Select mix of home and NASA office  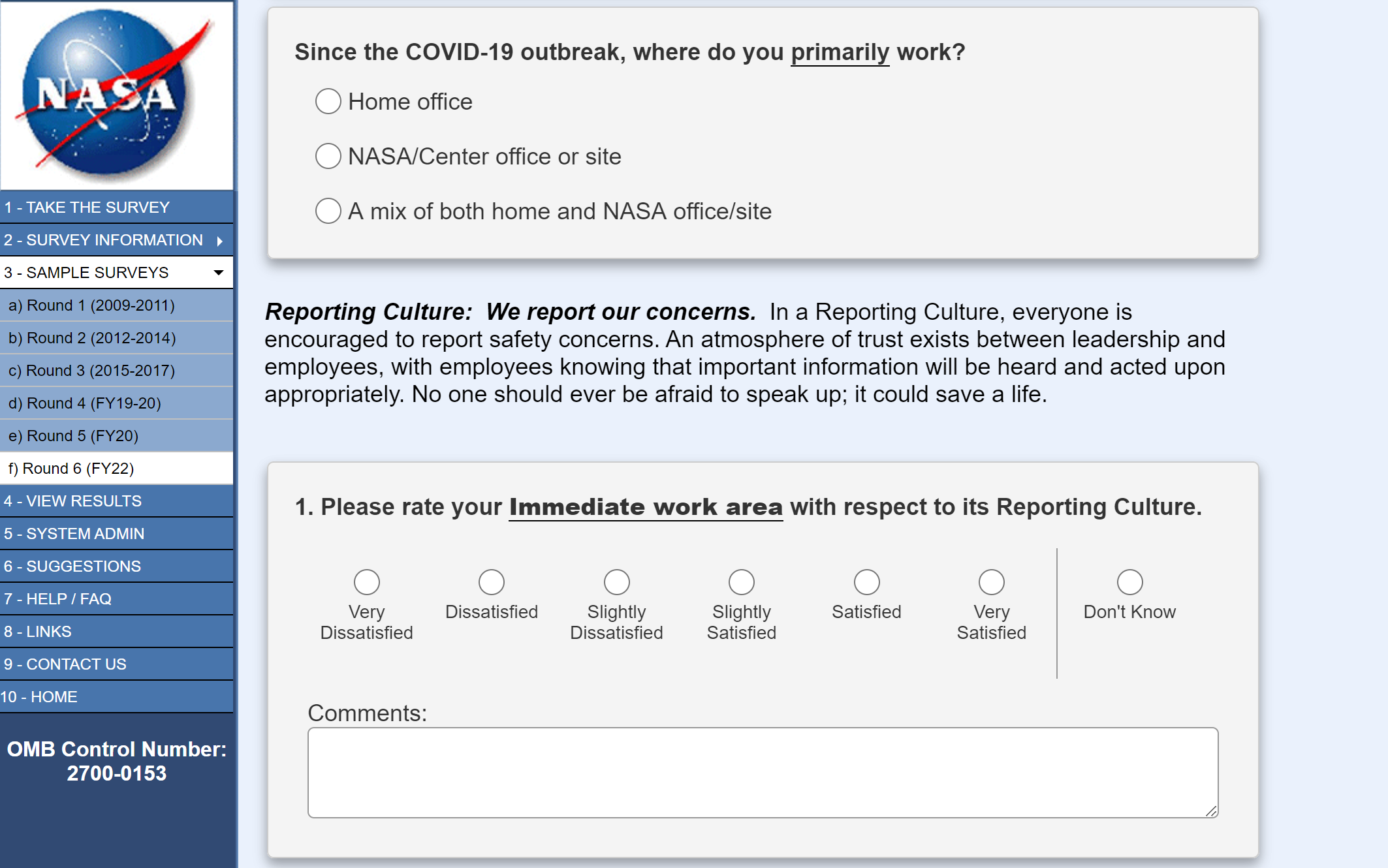(x=328, y=211)
